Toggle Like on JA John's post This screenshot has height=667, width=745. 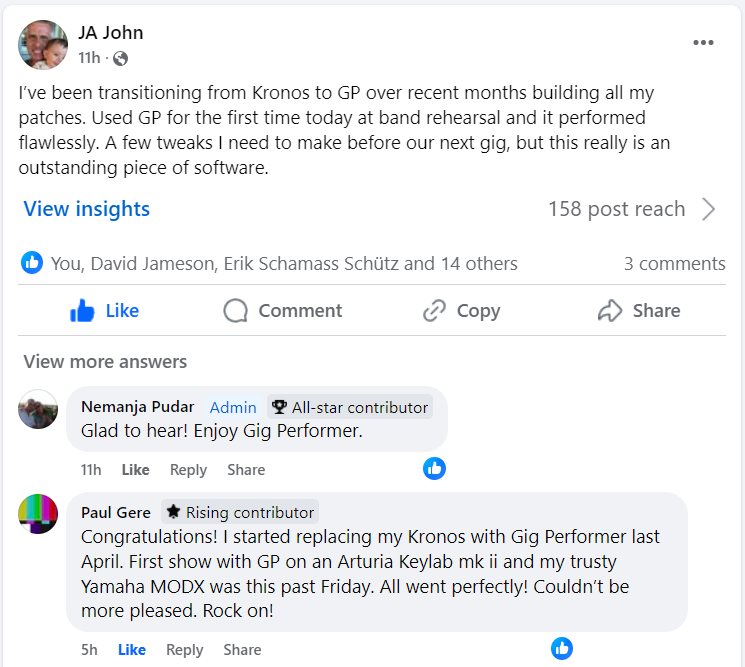coord(105,311)
